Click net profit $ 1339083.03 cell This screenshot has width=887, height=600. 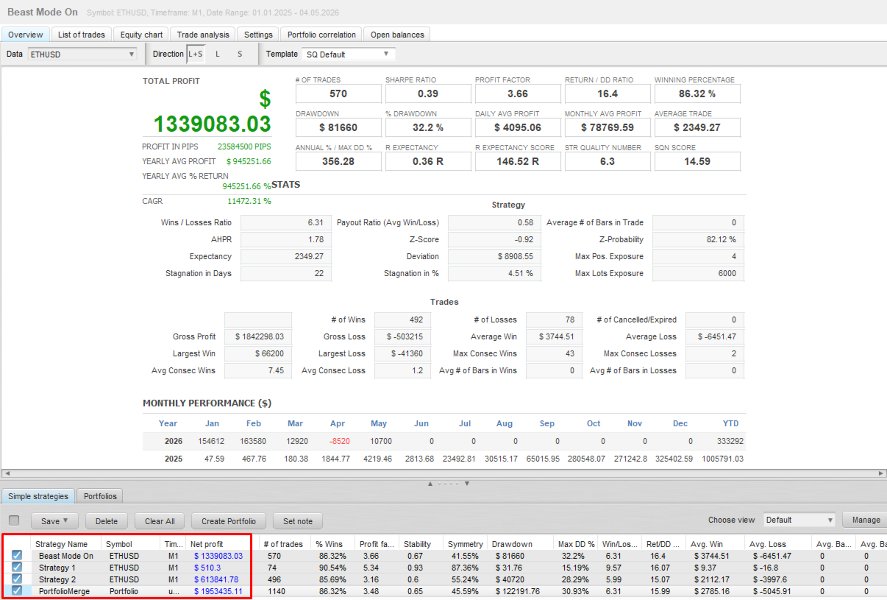click(218, 556)
